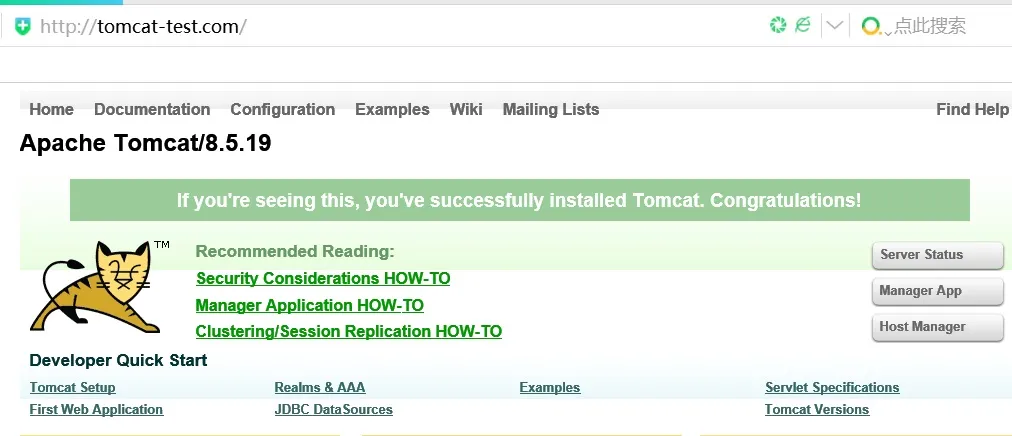Expand the address bar dropdown chevron
The image size is (1012, 436).
(x=835, y=26)
